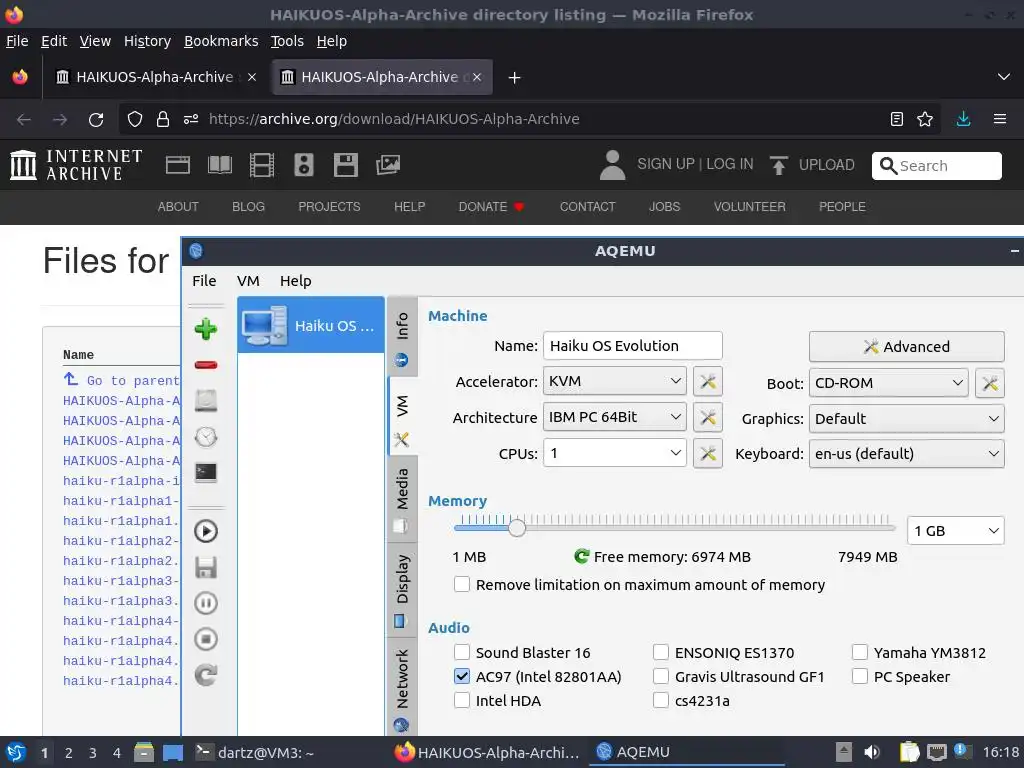Enable Intel HDA audio card
Screen dimensions: 1024x768
tap(462, 700)
